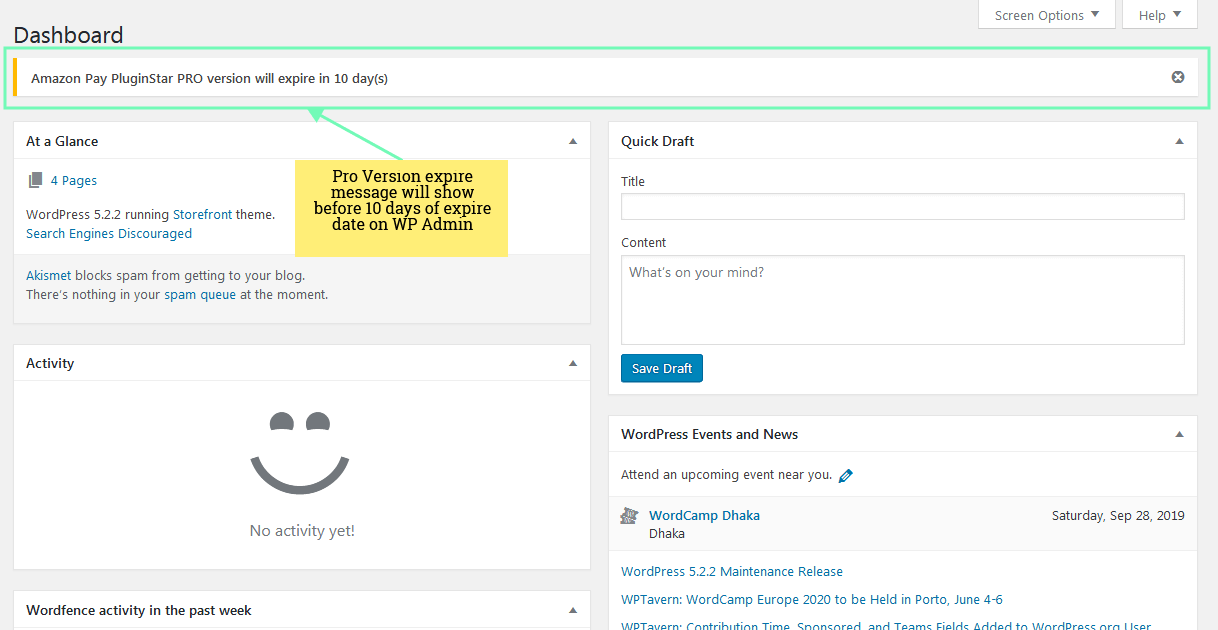Open WPTavern WordCamp Europe 2020 article
This screenshot has width=1218, height=630.
point(812,600)
